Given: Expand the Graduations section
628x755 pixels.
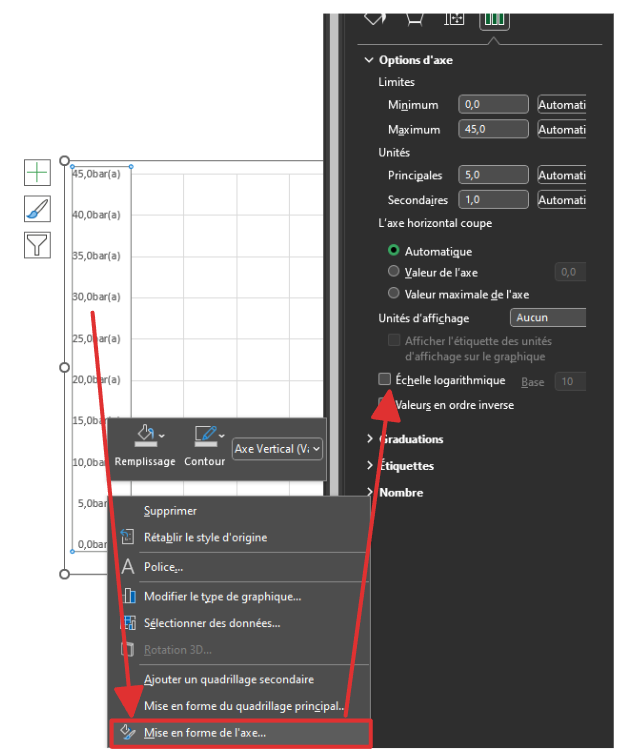Looking at the screenshot, I should [370, 438].
